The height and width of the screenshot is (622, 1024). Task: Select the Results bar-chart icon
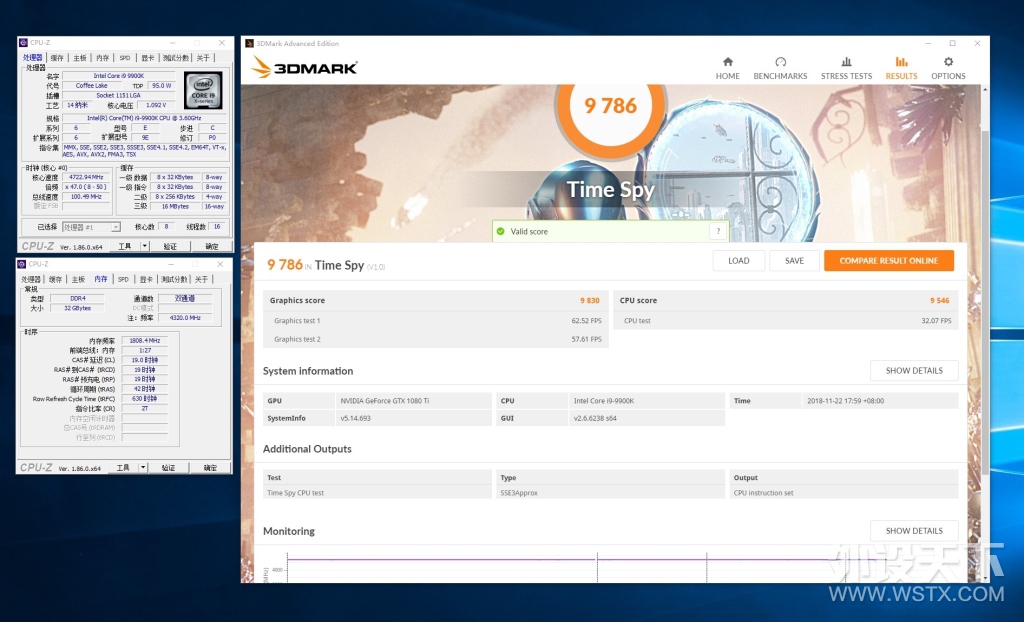coord(901,62)
